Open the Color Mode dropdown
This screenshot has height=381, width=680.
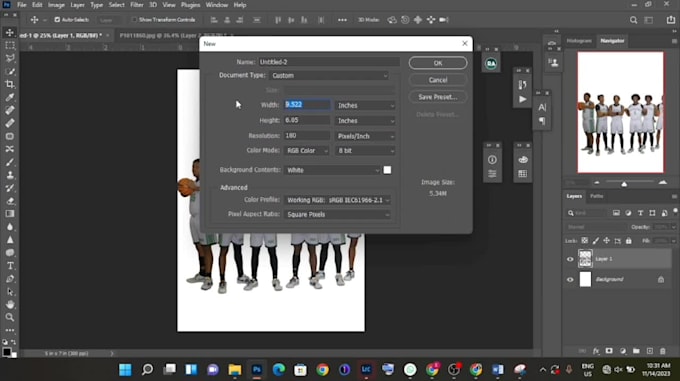click(x=307, y=151)
